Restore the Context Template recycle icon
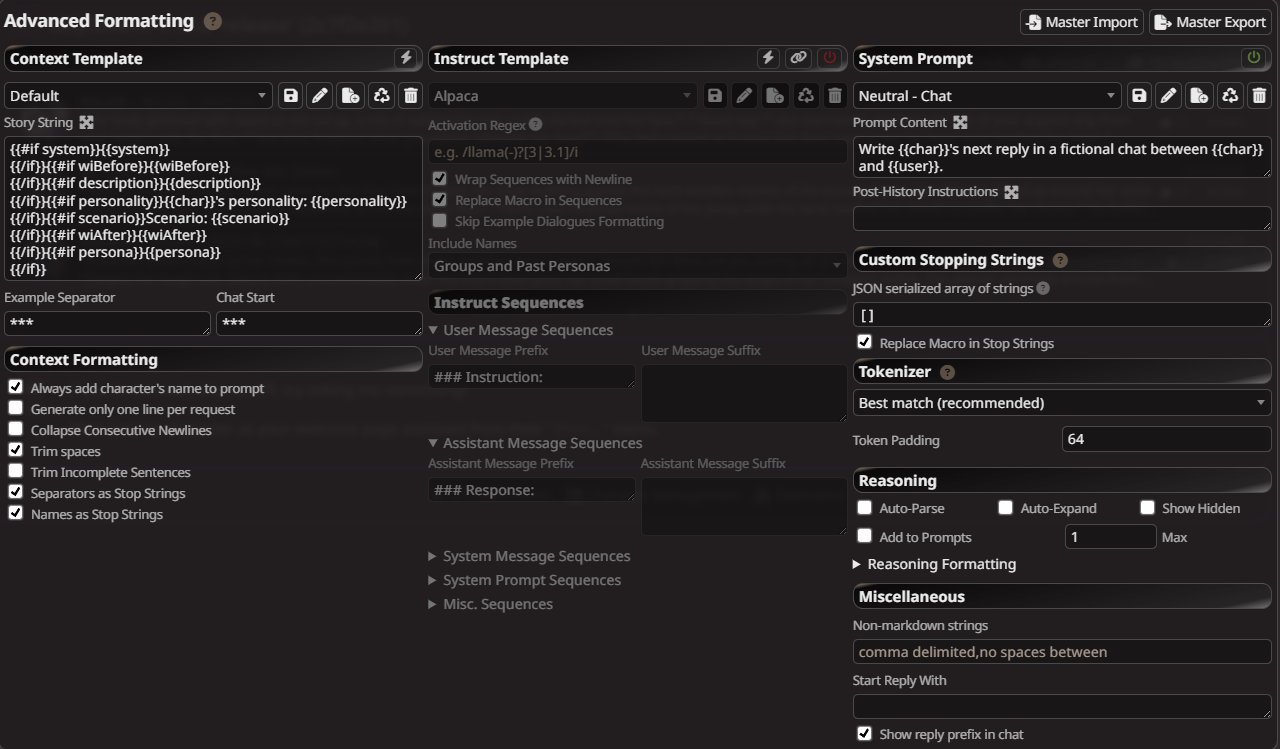 (381, 96)
